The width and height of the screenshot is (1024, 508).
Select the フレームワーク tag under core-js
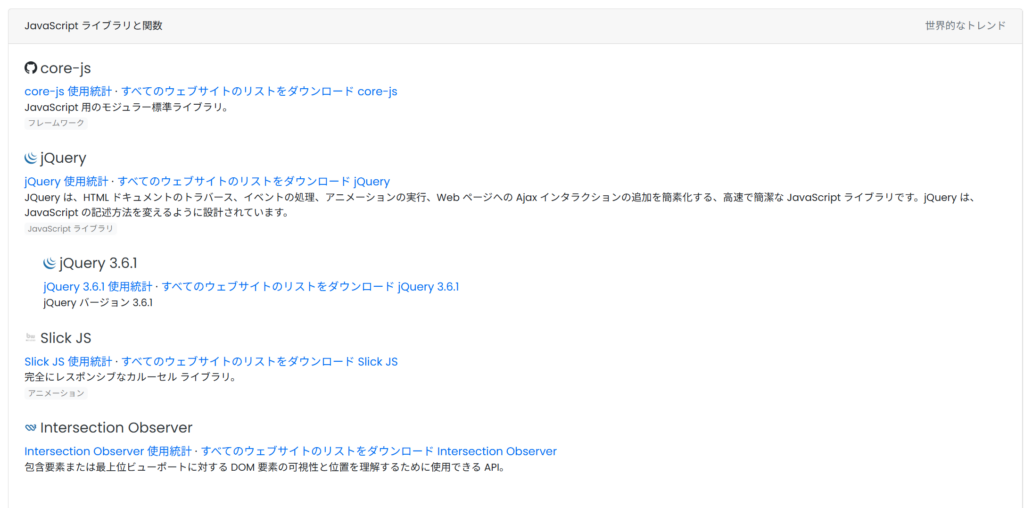tap(56, 123)
